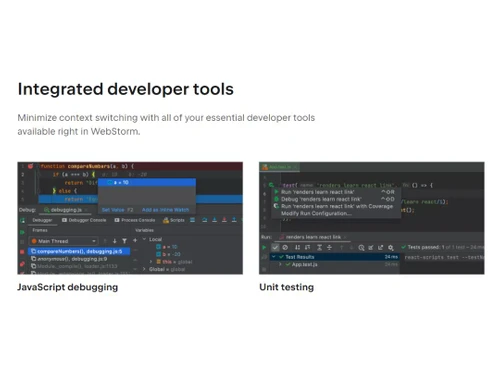Click the rerun debug icon beside Debugger tab
The image size is (500, 375).
point(23,220)
